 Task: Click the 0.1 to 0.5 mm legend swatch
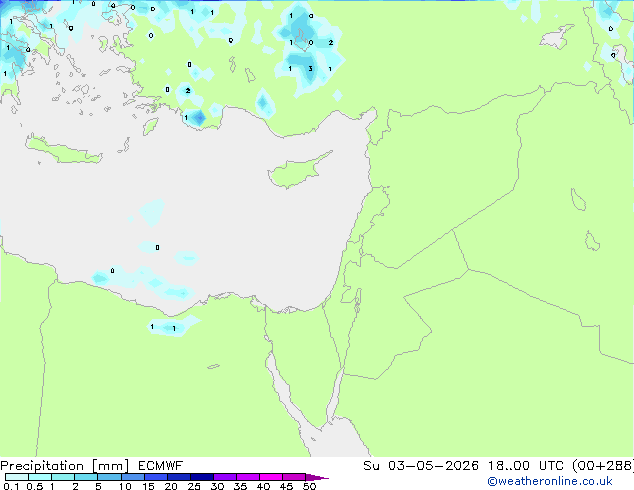[x=17, y=477]
